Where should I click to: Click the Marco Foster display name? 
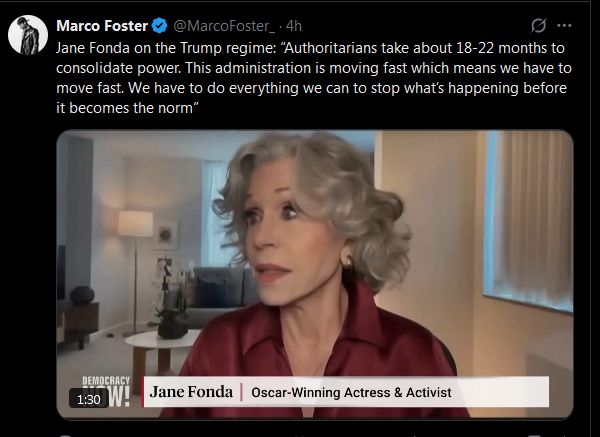pos(102,26)
